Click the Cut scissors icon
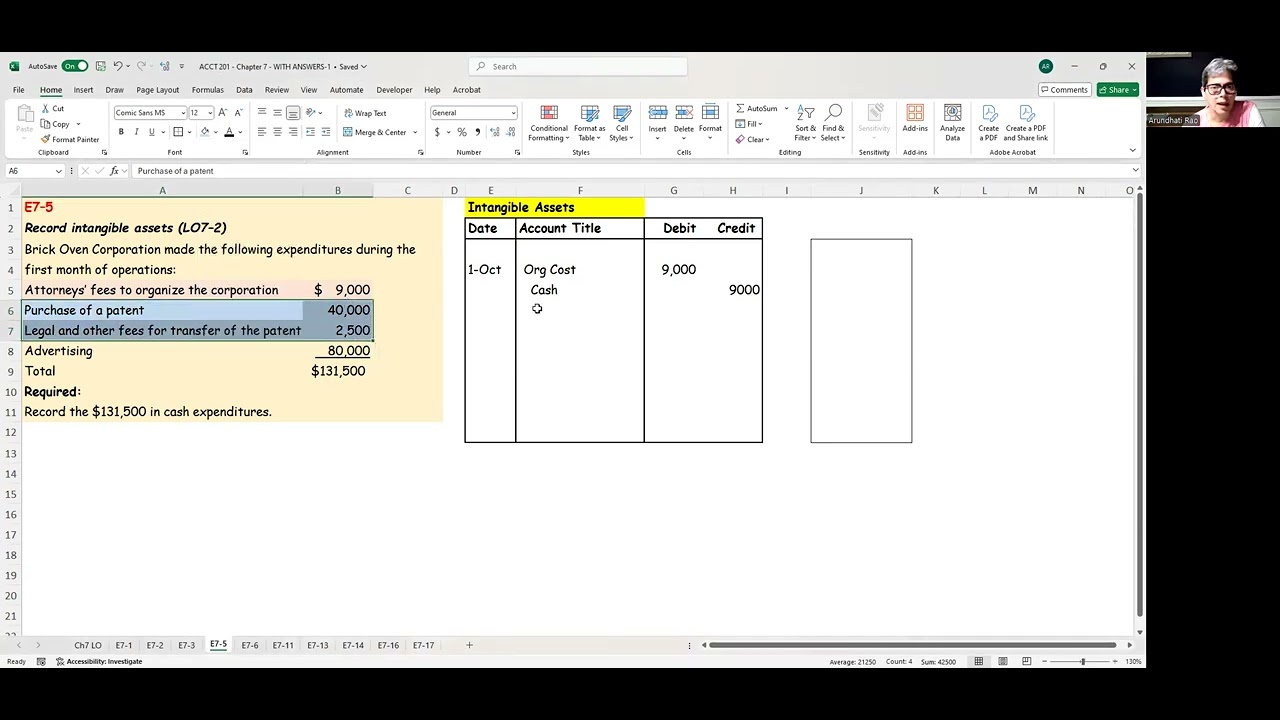Screen dimensions: 1280x720 point(46,109)
